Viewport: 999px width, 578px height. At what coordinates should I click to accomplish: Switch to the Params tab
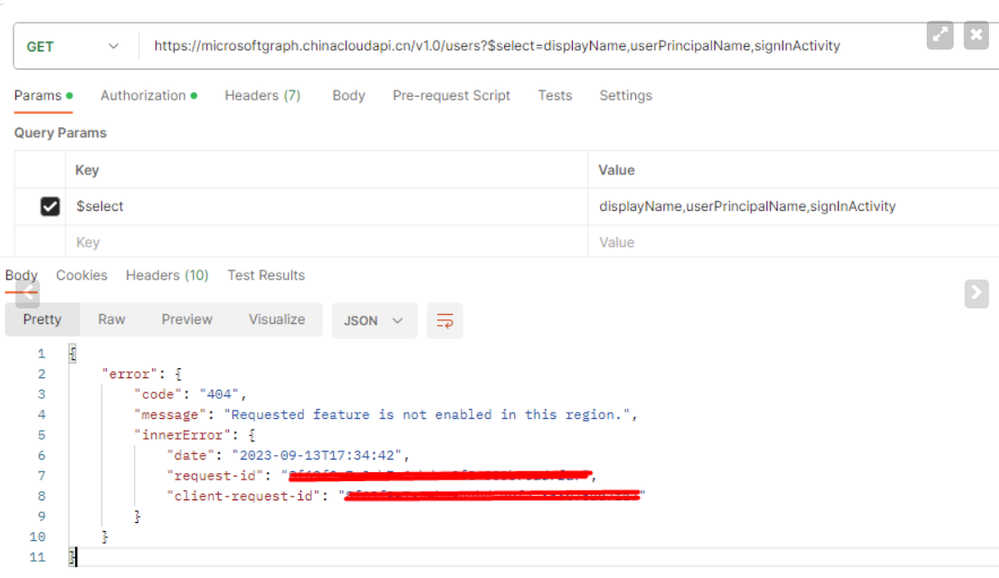[43, 96]
